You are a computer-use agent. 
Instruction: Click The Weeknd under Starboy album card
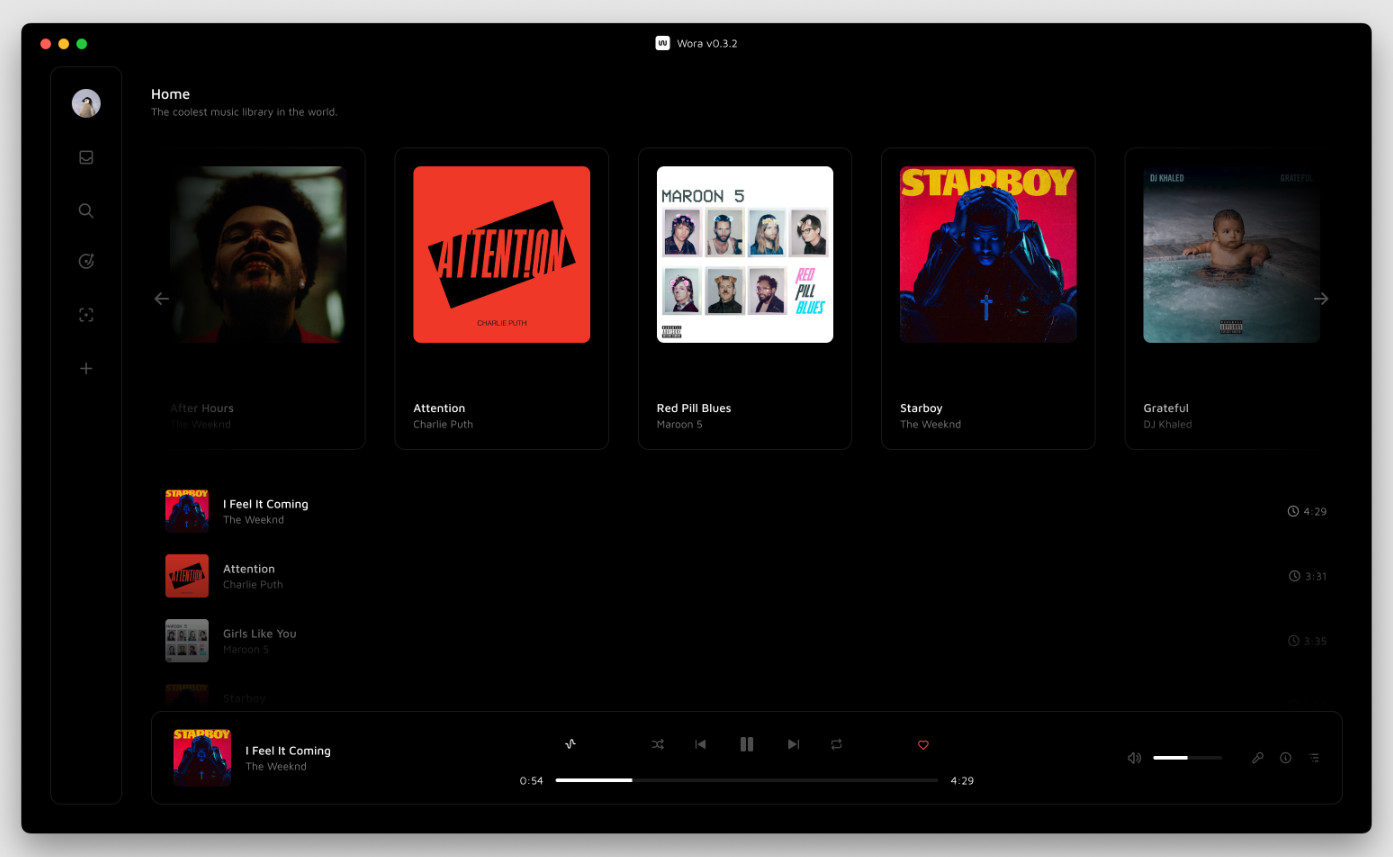coord(930,424)
